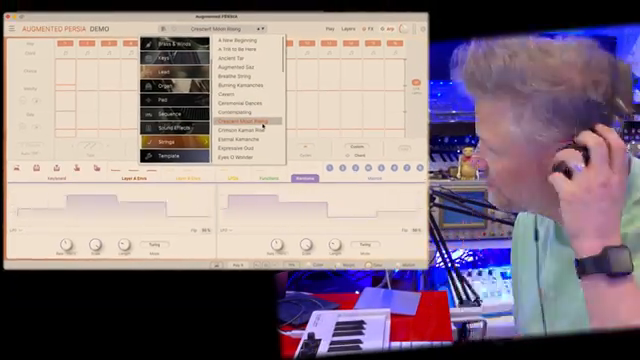Load preset Ceremonial Dances
This screenshot has width=640, height=360.
[240, 103]
